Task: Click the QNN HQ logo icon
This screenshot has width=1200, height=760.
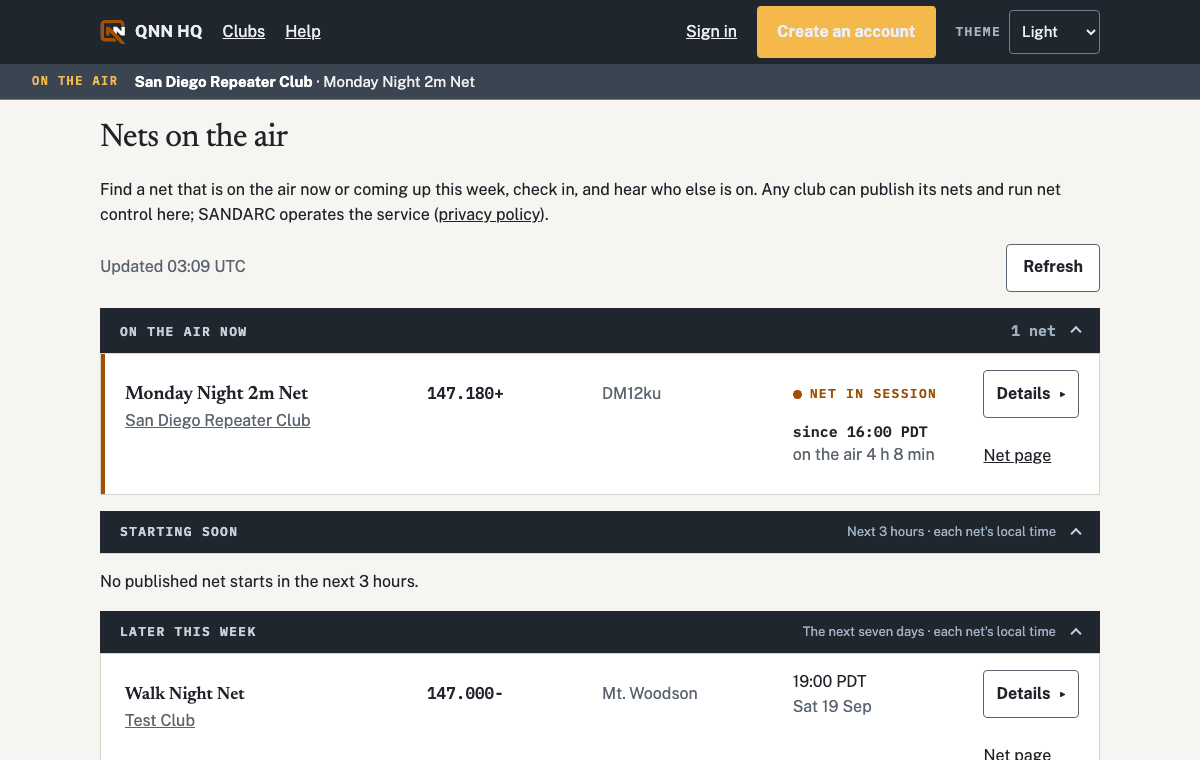Action: (113, 31)
